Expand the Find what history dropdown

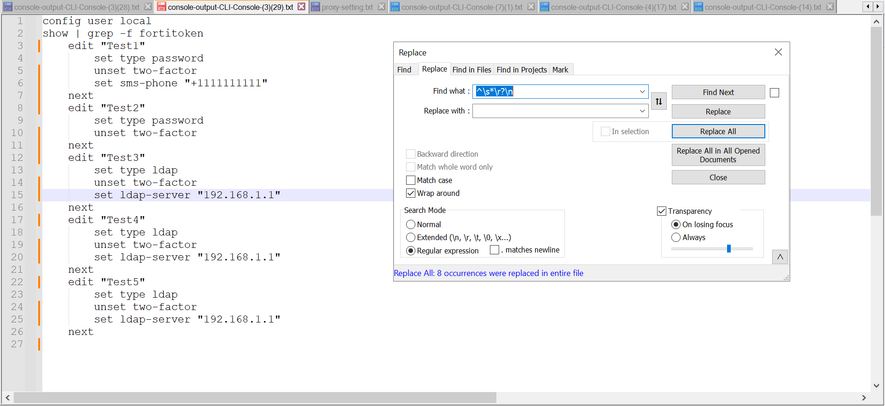pos(642,91)
